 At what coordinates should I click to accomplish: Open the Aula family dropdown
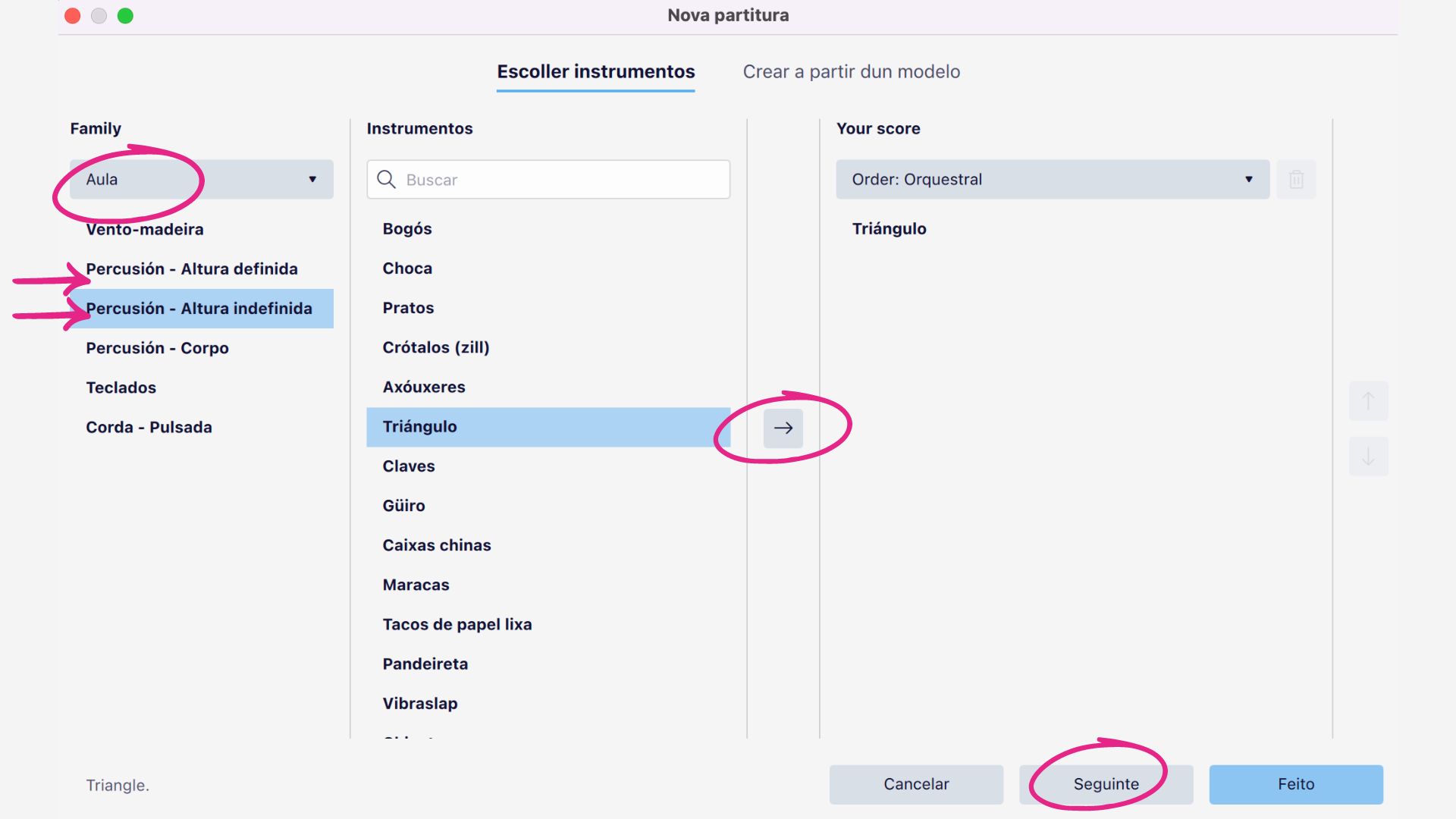tap(202, 180)
